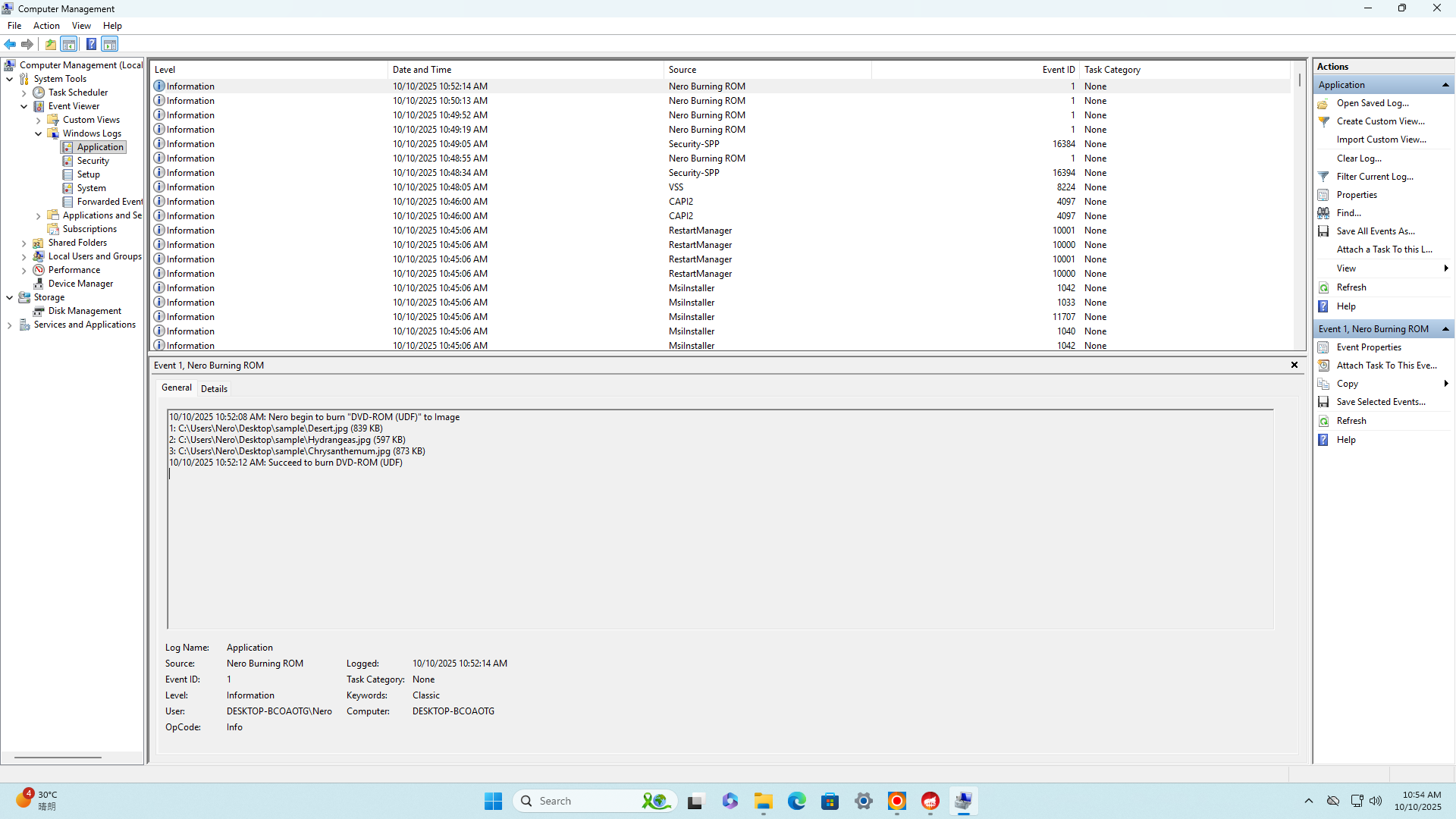
Task: Sort events by Event ID column
Action: click(1058, 70)
